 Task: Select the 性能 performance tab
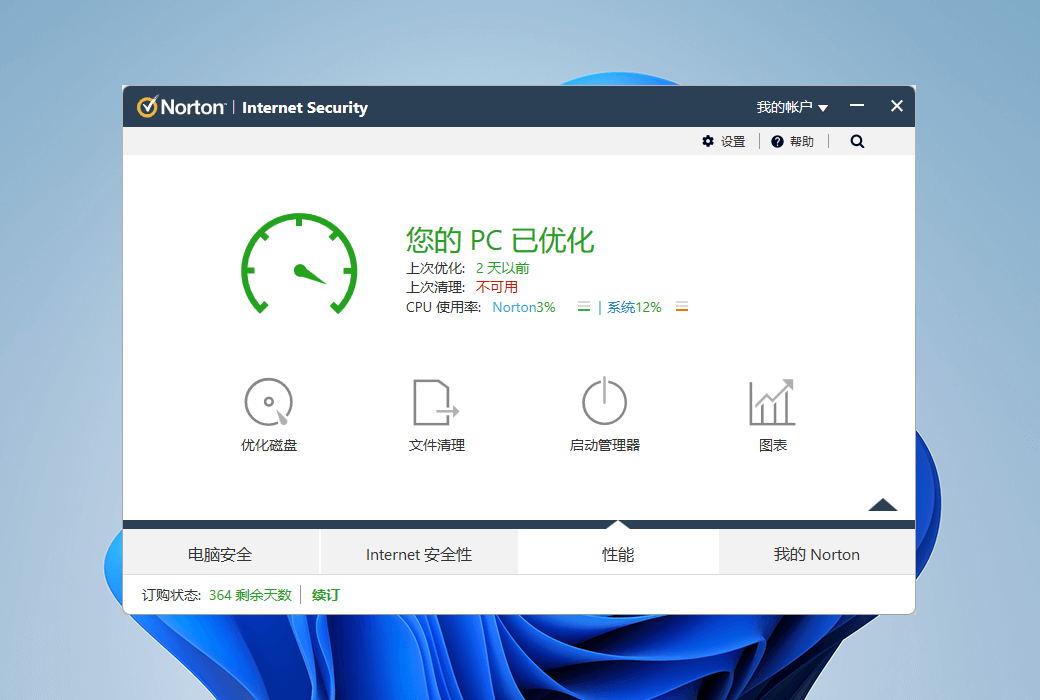tap(618, 554)
